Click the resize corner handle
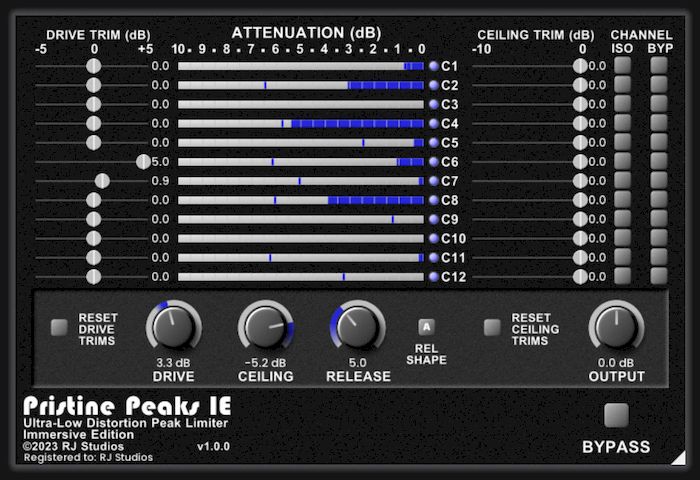Viewport: 700px width, 480px height. click(x=678, y=458)
